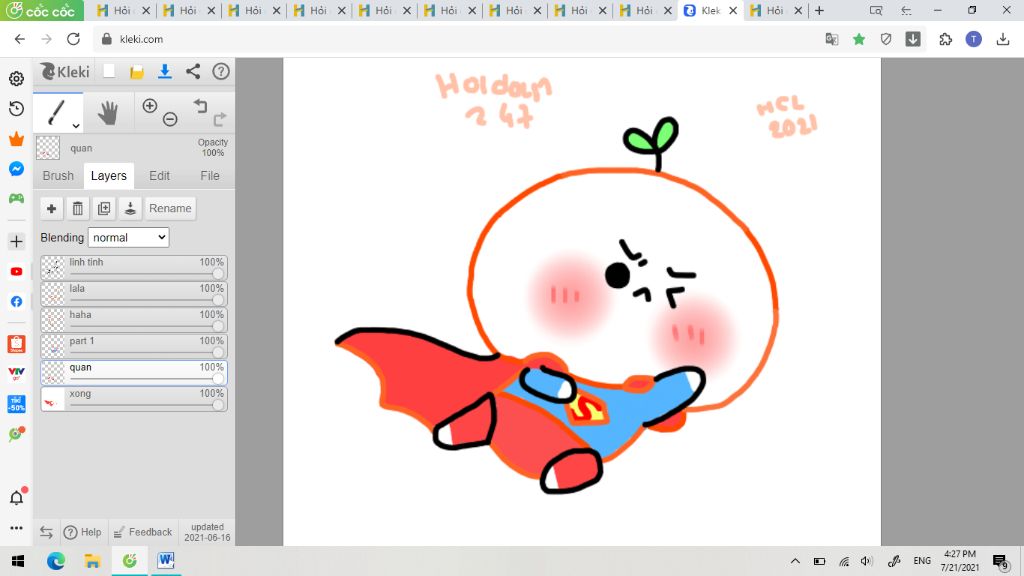Screen dimensions: 1024x576
Task: Open Windows Start menu
Action: [18, 561]
